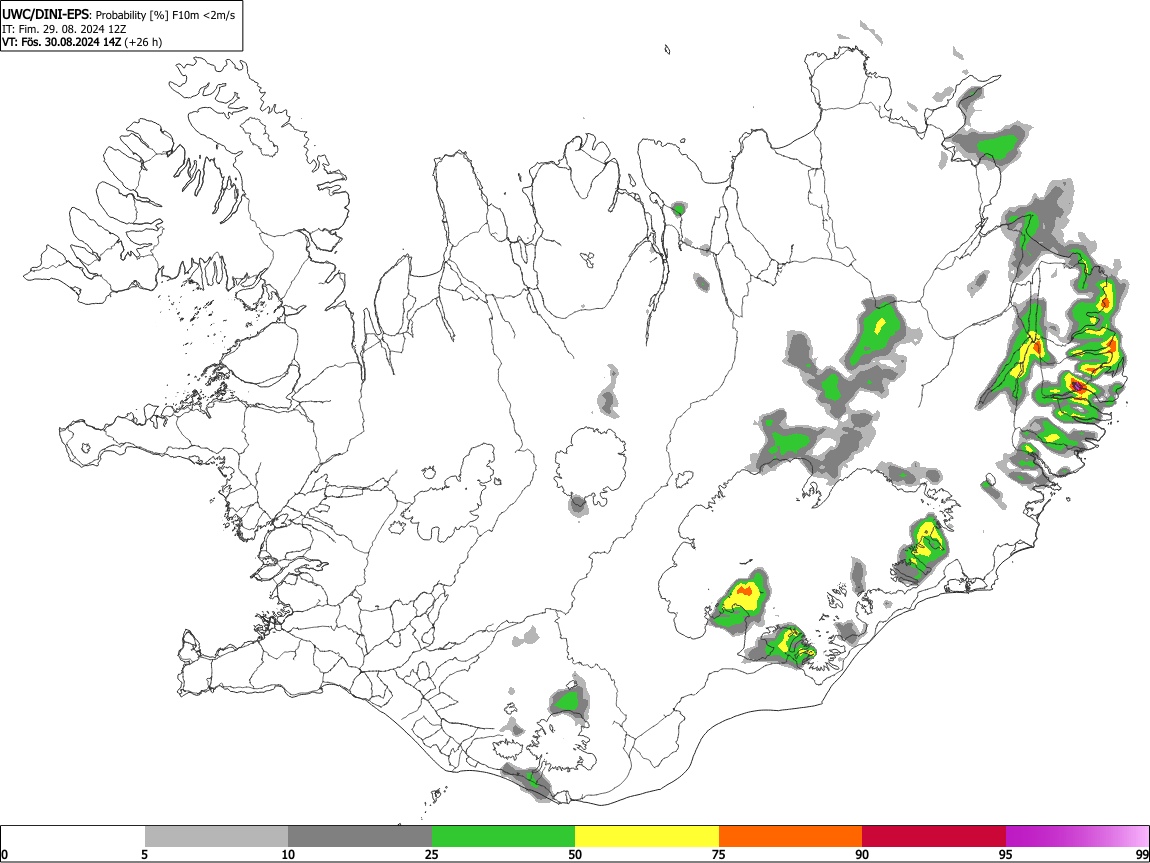The height and width of the screenshot is (863, 1150).
Task: Click the legend tick label '25'
Action: pos(432,854)
